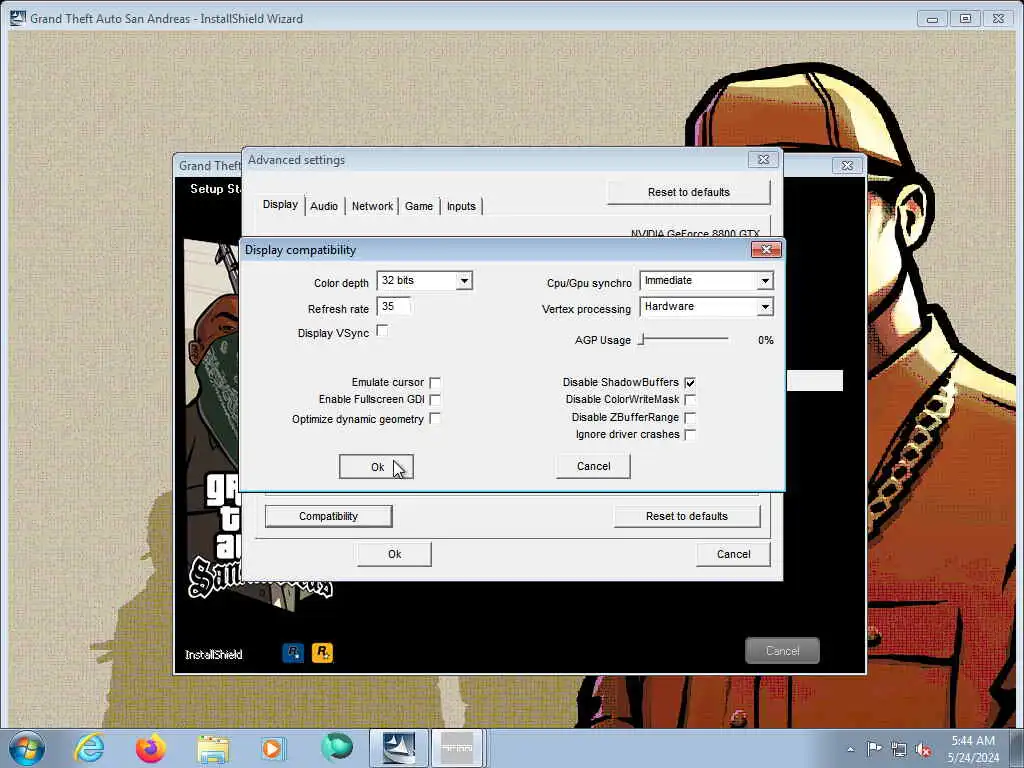
Task: Enable the Emulate cursor checkbox
Action: [435, 383]
